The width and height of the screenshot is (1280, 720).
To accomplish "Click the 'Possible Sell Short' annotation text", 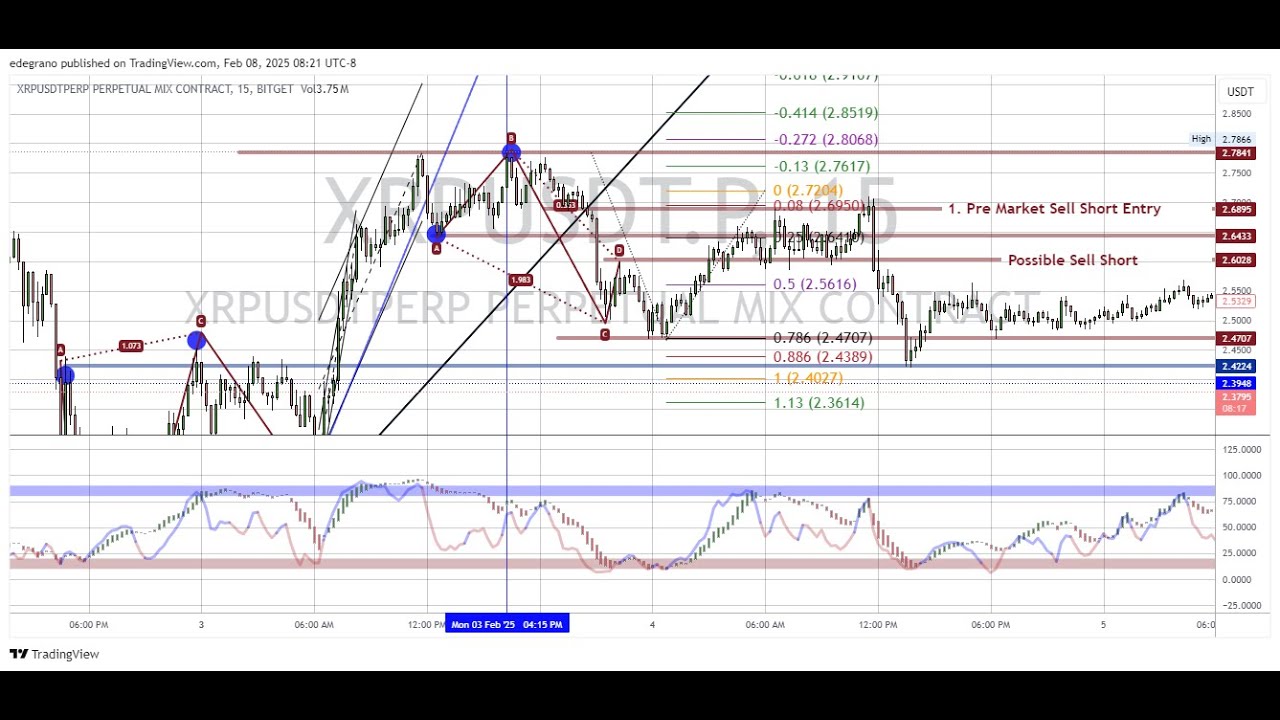I will 1073,260.
